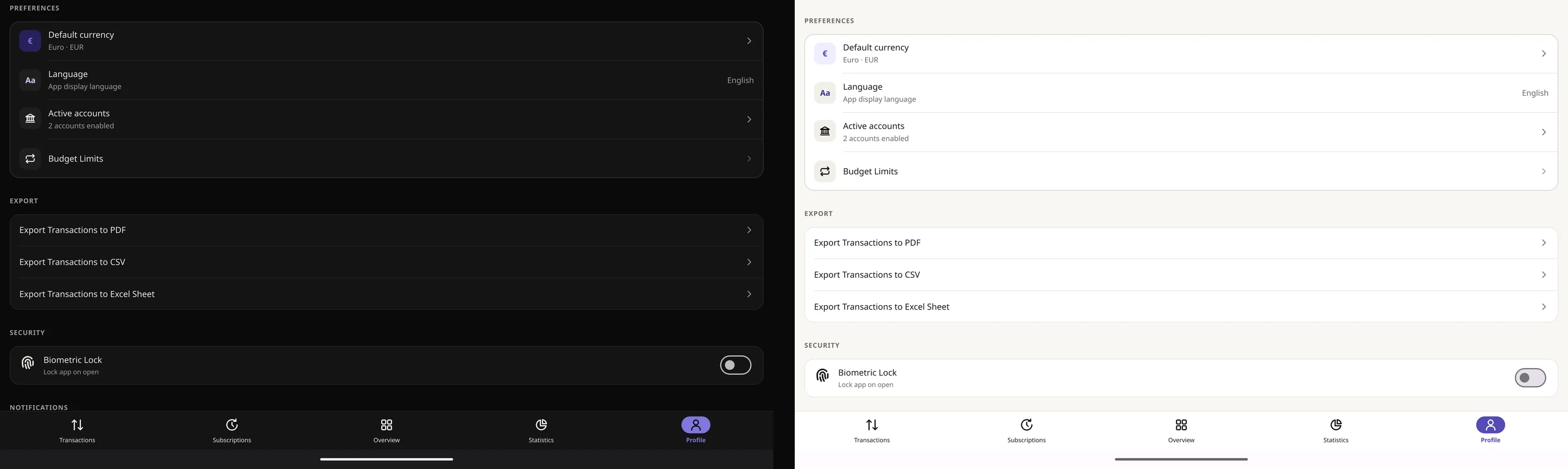Screen dimensions: 1568x469
Task: Open Export to PDF chevron in light panel
Action: click(1544, 243)
